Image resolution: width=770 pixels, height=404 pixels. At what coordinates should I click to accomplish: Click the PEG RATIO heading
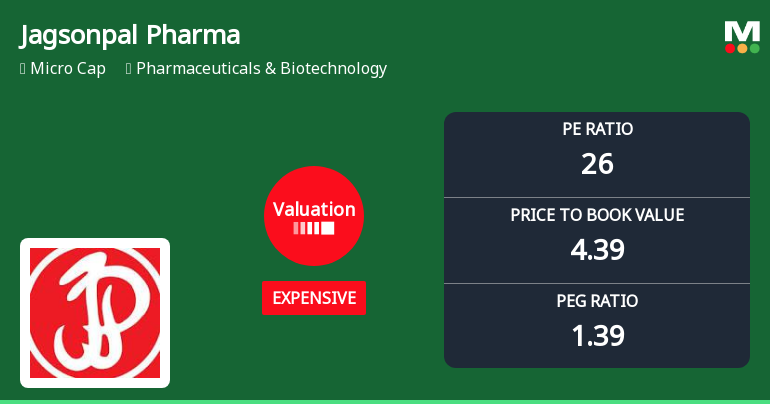coord(597,301)
